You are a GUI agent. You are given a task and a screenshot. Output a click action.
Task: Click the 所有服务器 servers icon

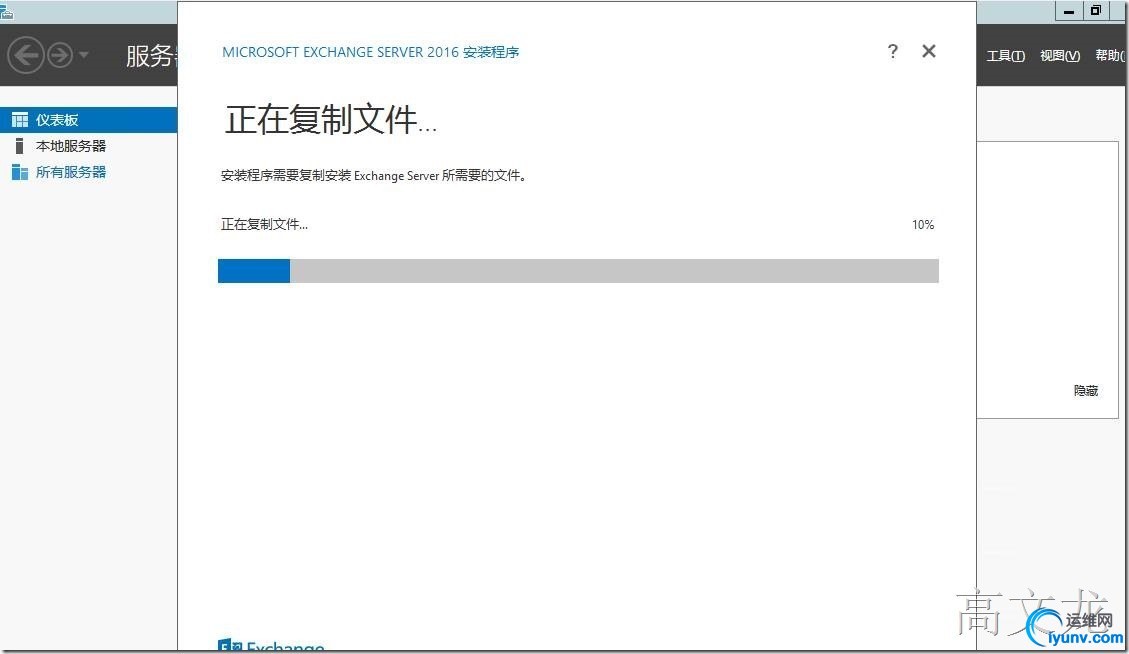(x=19, y=172)
